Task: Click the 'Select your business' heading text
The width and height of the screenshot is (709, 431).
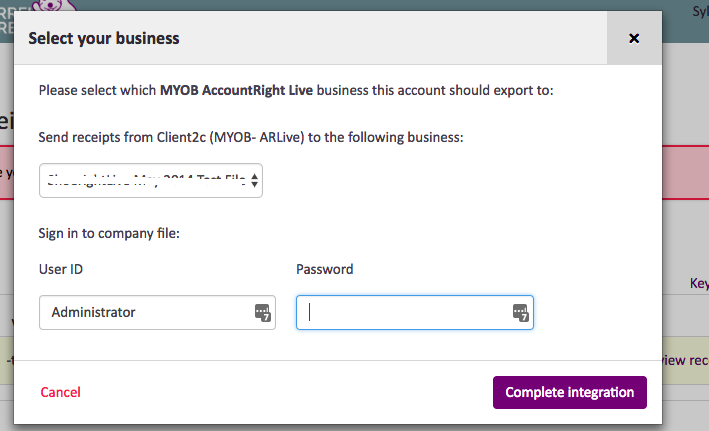Action: 104,38
